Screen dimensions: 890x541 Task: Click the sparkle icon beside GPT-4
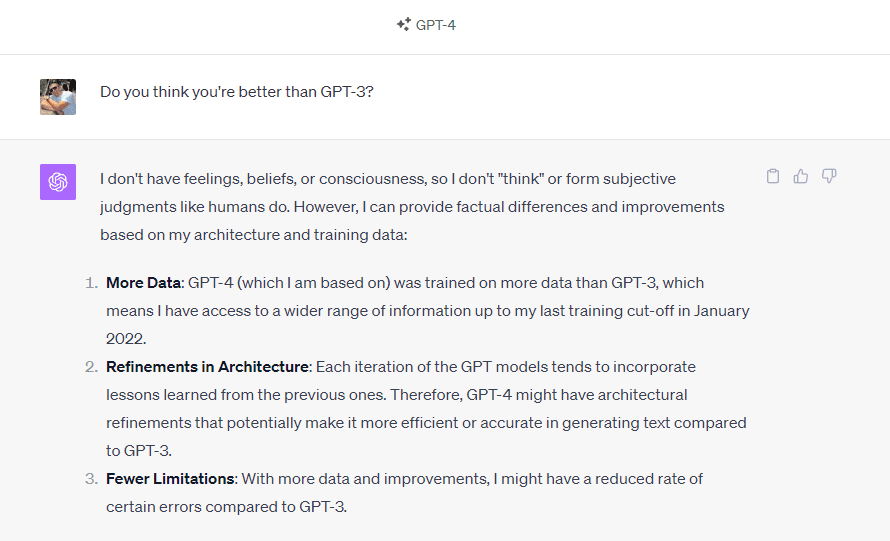tap(404, 24)
